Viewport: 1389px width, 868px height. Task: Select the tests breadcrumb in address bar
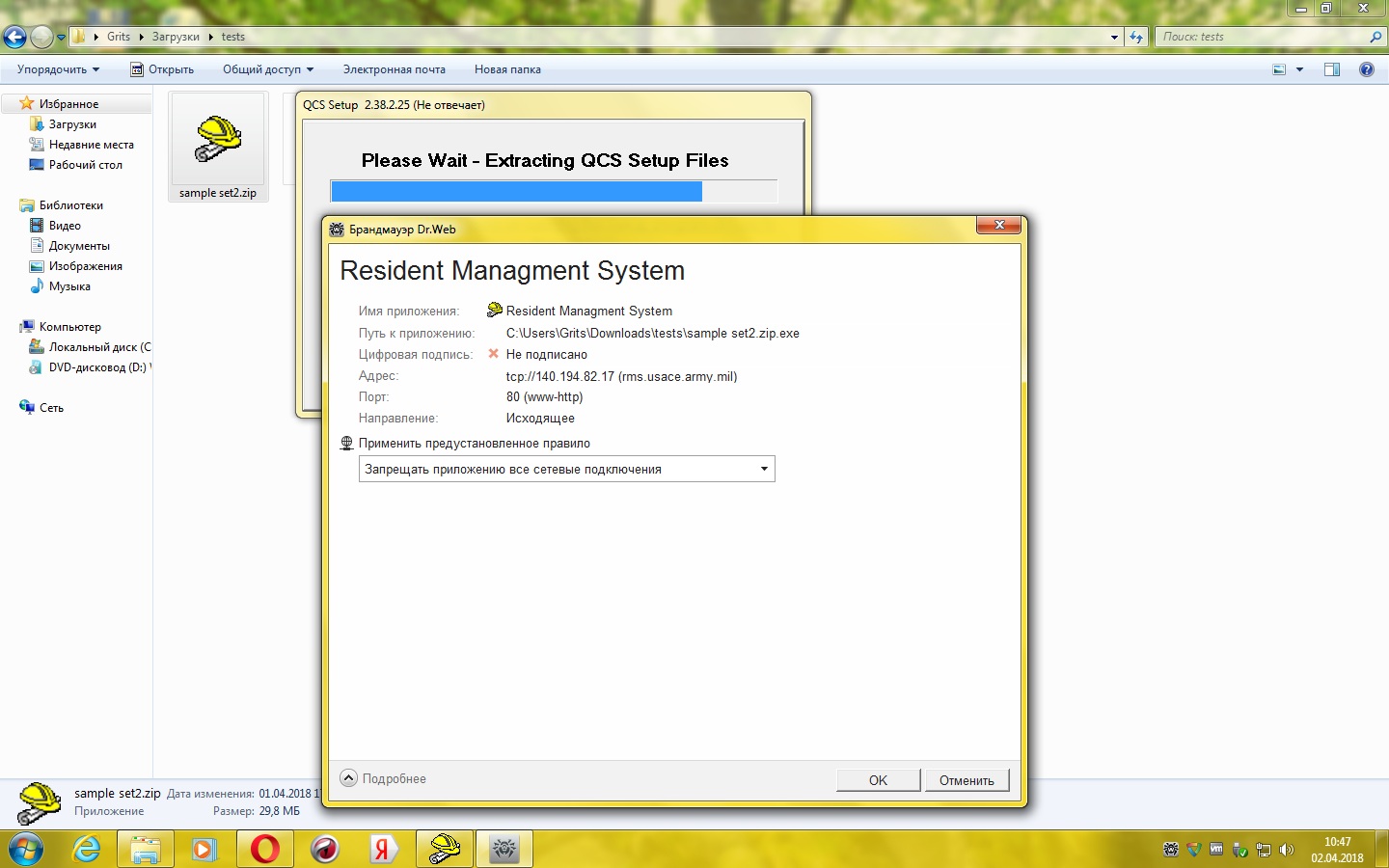pyautogui.click(x=233, y=37)
